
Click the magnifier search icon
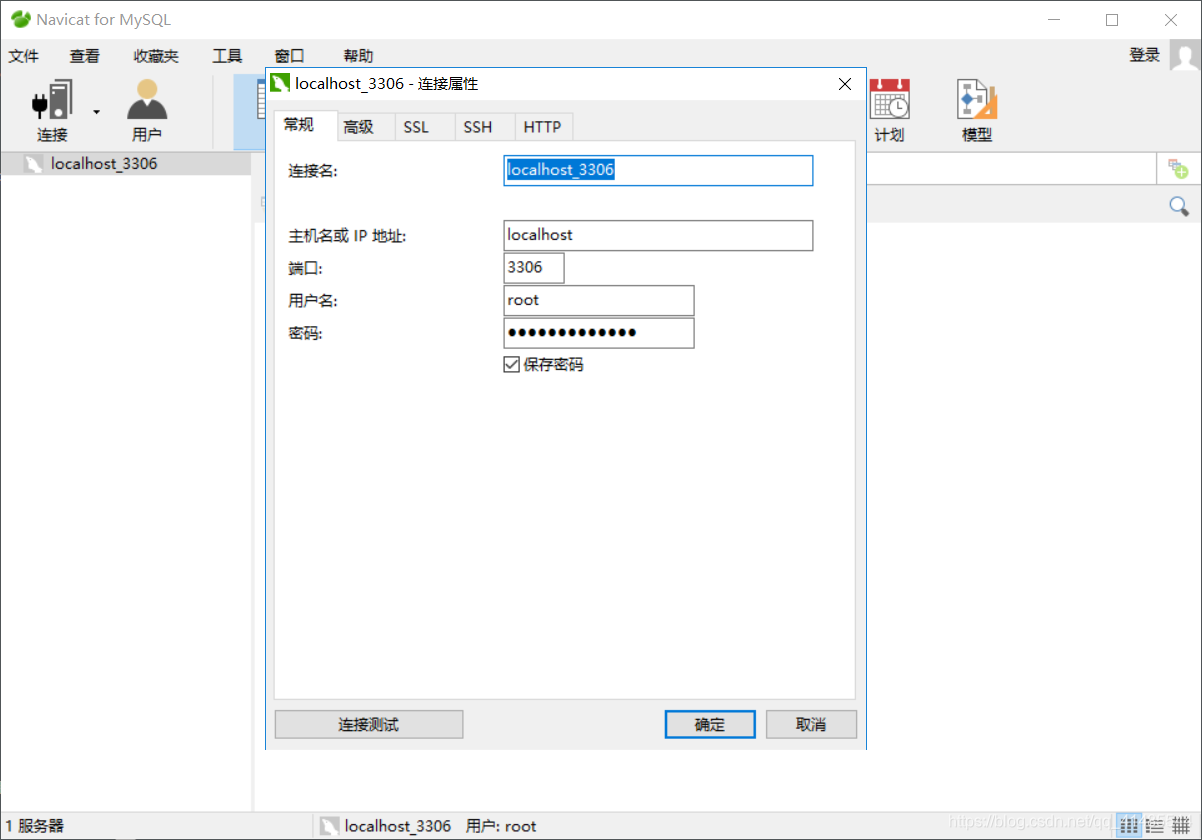(x=1179, y=206)
